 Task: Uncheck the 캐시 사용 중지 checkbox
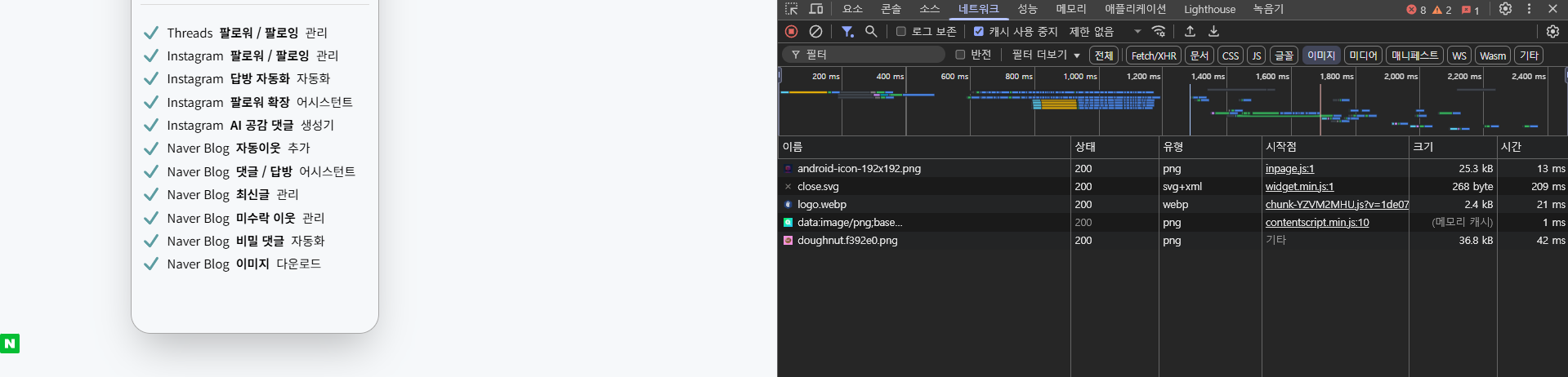point(978,31)
